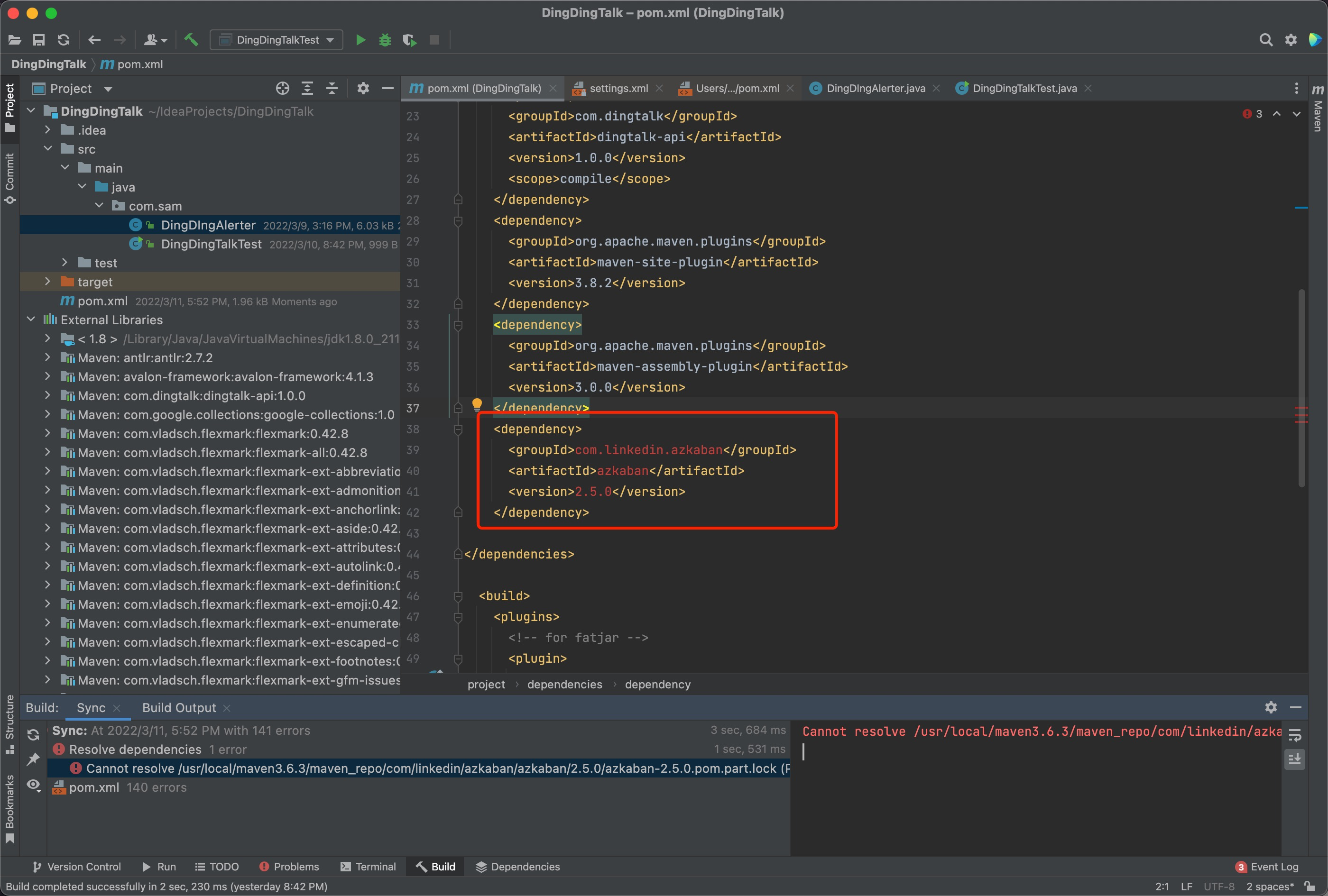Hide the Project tool window
The image size is (1328, 896).
[388, 88]
